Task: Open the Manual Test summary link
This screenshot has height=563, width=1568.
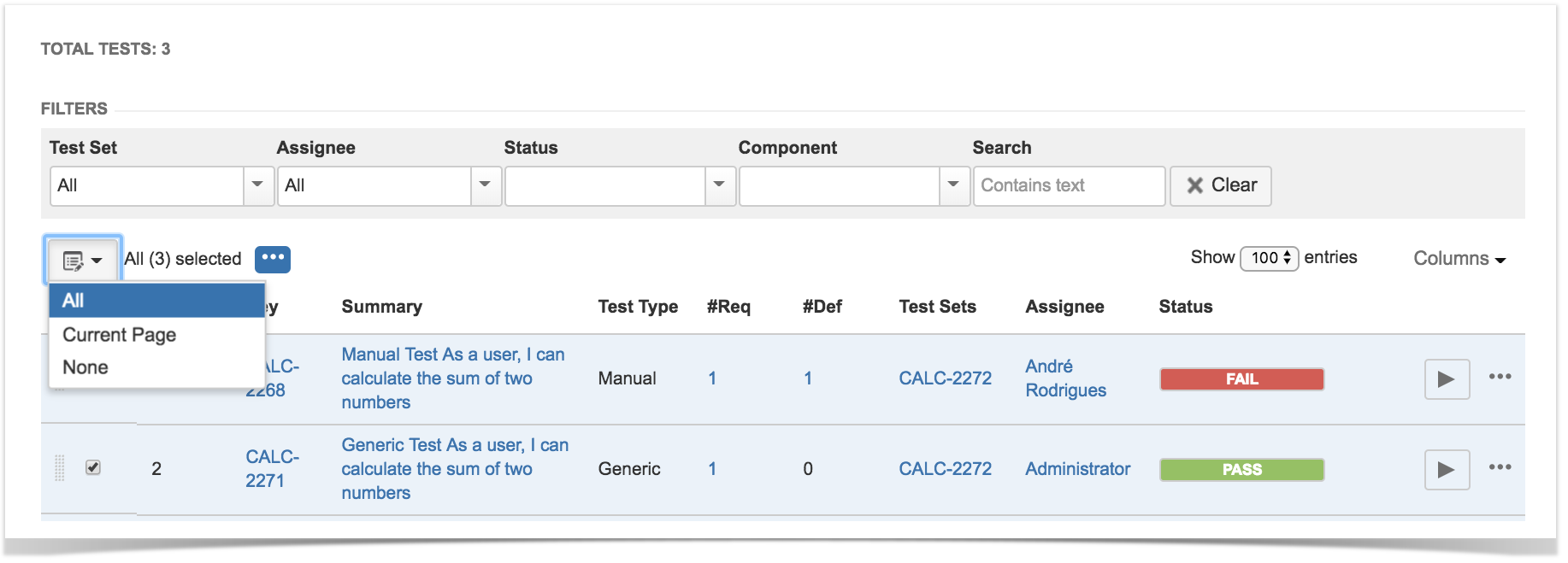Action: point(453,378)
